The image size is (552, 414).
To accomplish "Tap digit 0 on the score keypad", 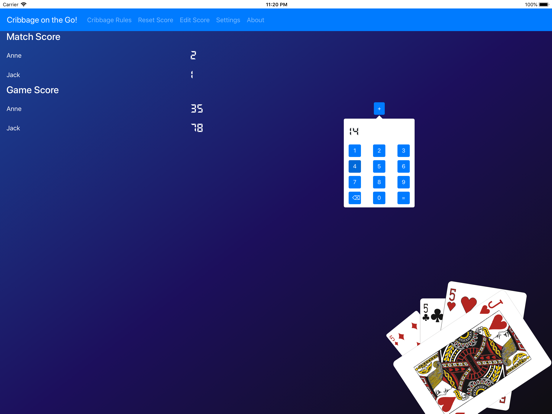I will (379, 198).
